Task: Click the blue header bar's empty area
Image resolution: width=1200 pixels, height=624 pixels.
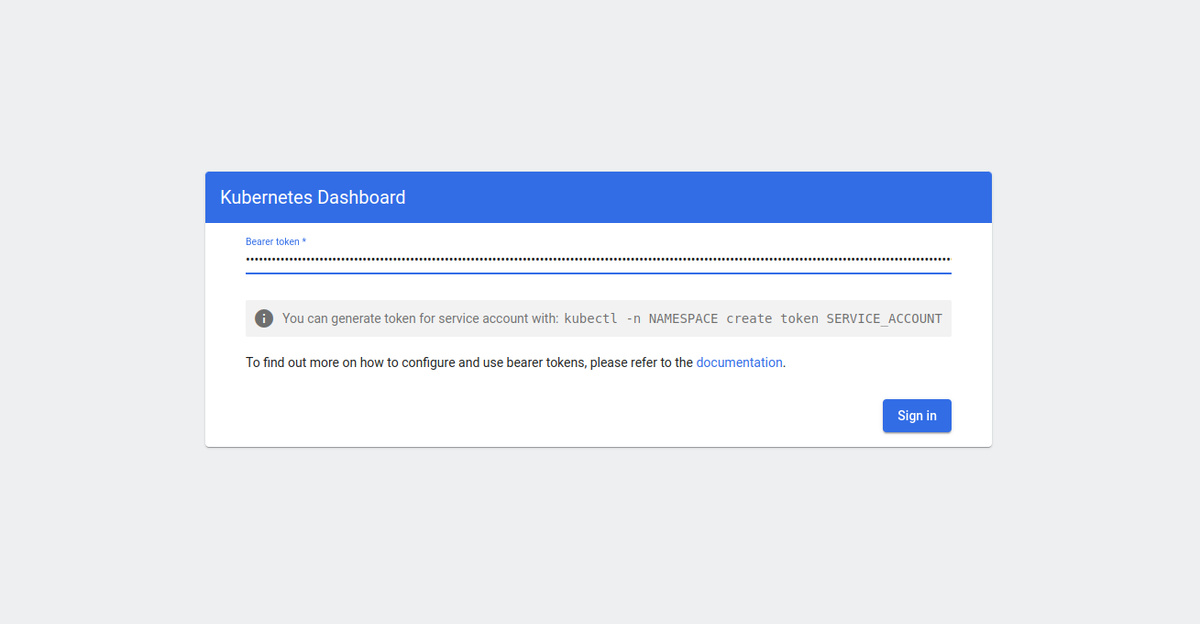Action: pyautogui.click(x=700, y=197)
